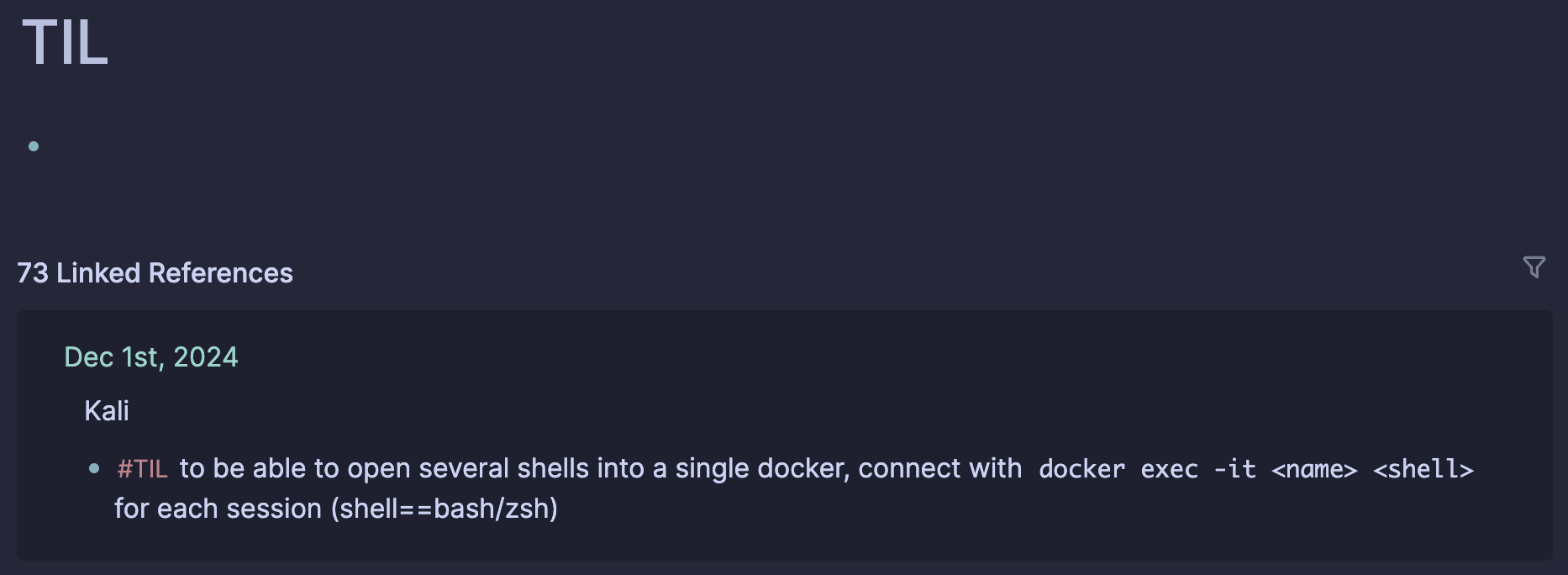Click the number 73 in references heading
The image size is (1568, 575).
pyautogui.click(x=33, y=273)
